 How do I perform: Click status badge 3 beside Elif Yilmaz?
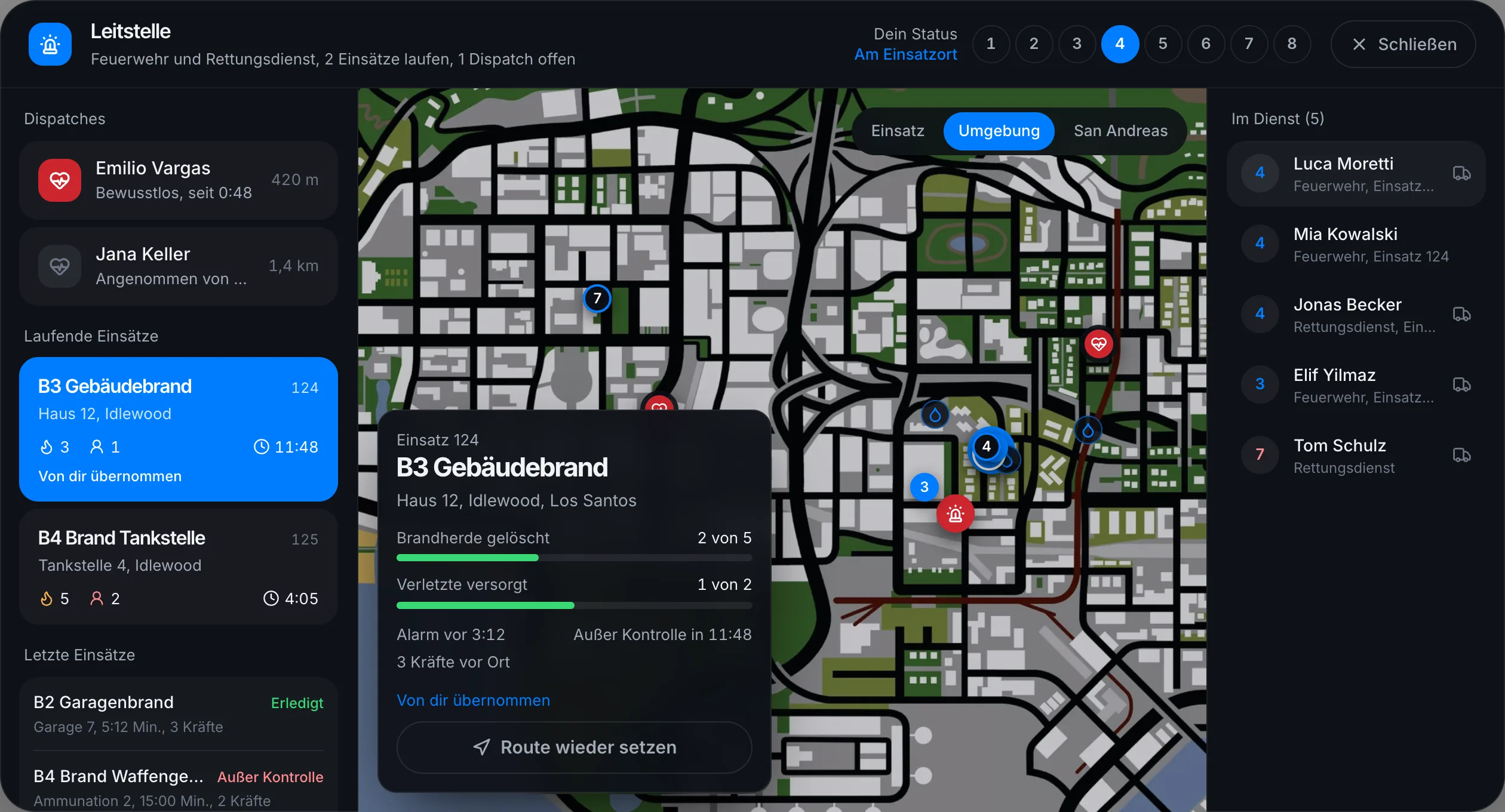[1260, 385]
